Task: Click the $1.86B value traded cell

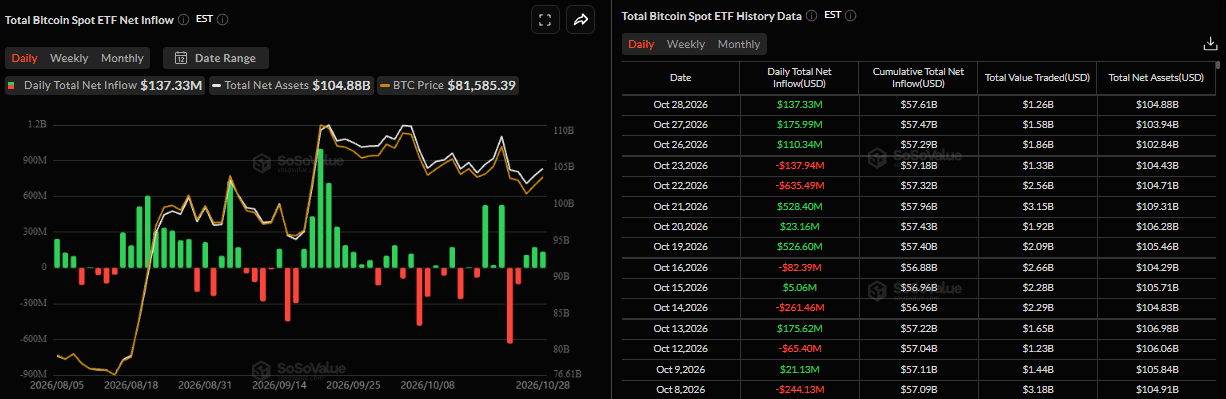Action: click(x=1037, y=144)
